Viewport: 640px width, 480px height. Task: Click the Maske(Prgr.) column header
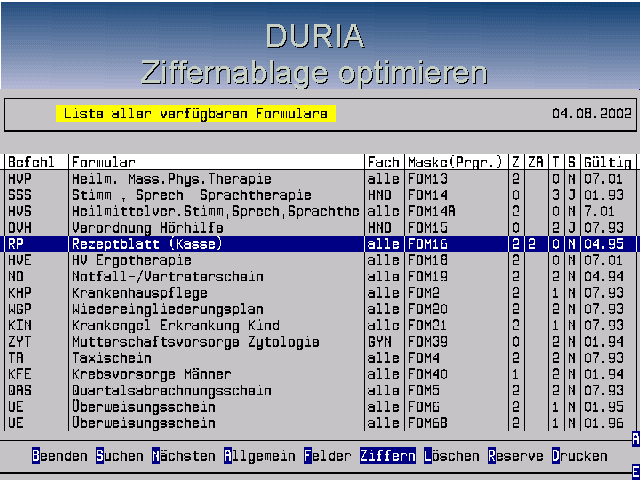pos(455,162)
